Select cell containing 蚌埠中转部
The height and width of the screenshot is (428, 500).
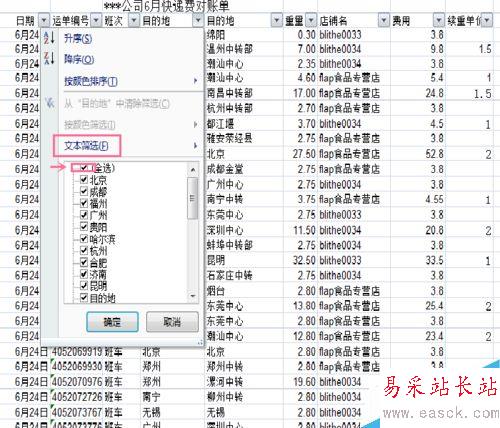[244, 245]
